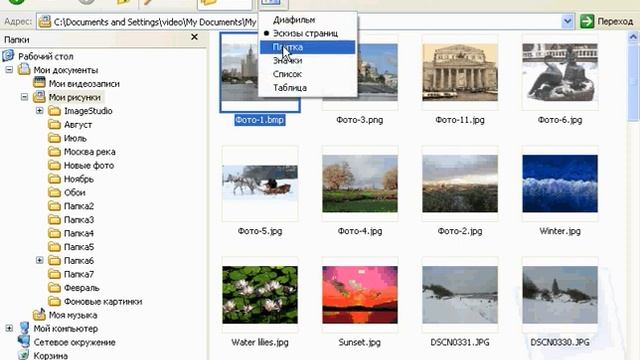
Task: Expand the Мой компьютер node
Action: (9, 328)
